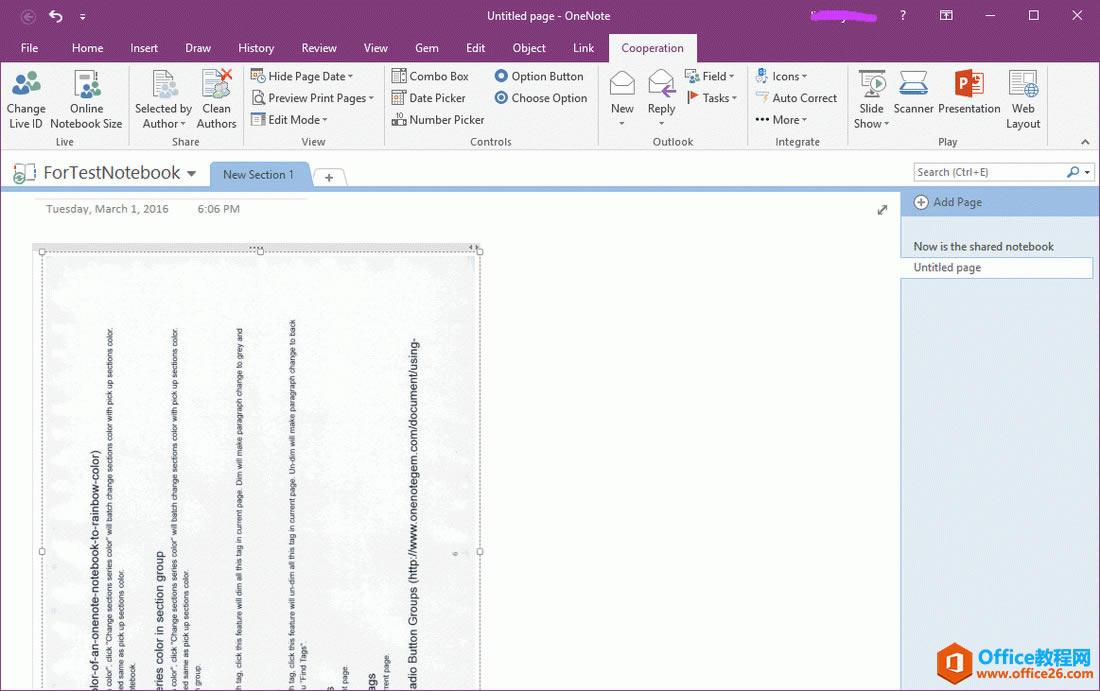Open the search scope dropdown arrow
Viewport: 1100px width, 691px height.
(x=1087, y=173)
